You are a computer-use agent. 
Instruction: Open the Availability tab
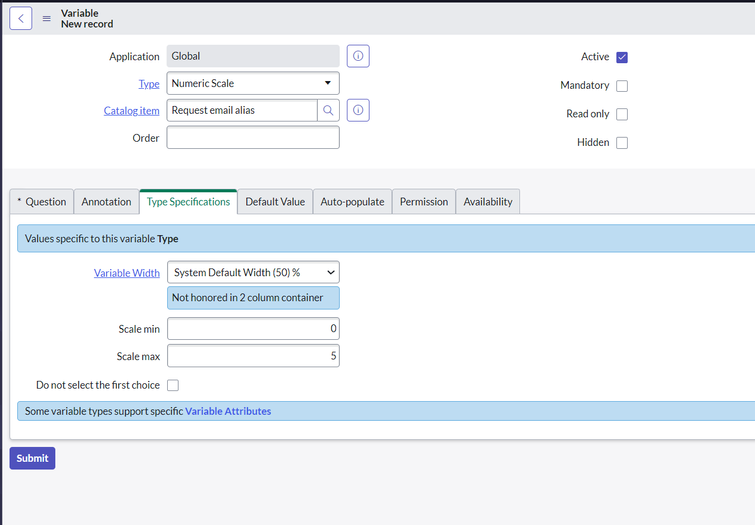pyautogui.click(x=488, y=202)
